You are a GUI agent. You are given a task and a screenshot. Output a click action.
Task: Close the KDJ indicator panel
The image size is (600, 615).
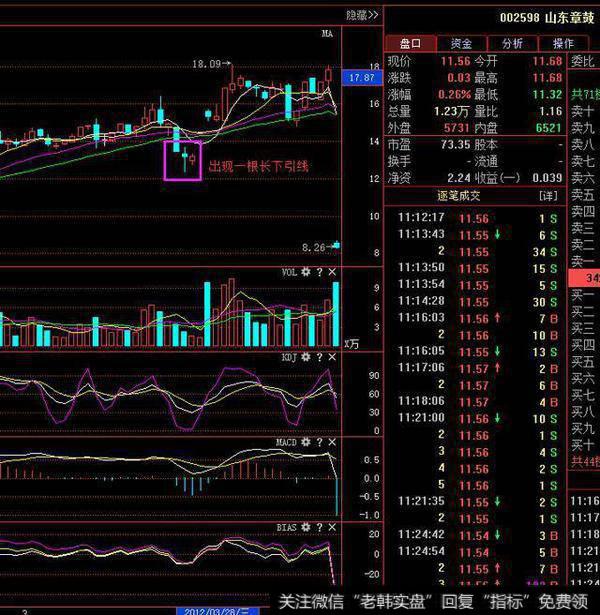[x=332, y=356]
